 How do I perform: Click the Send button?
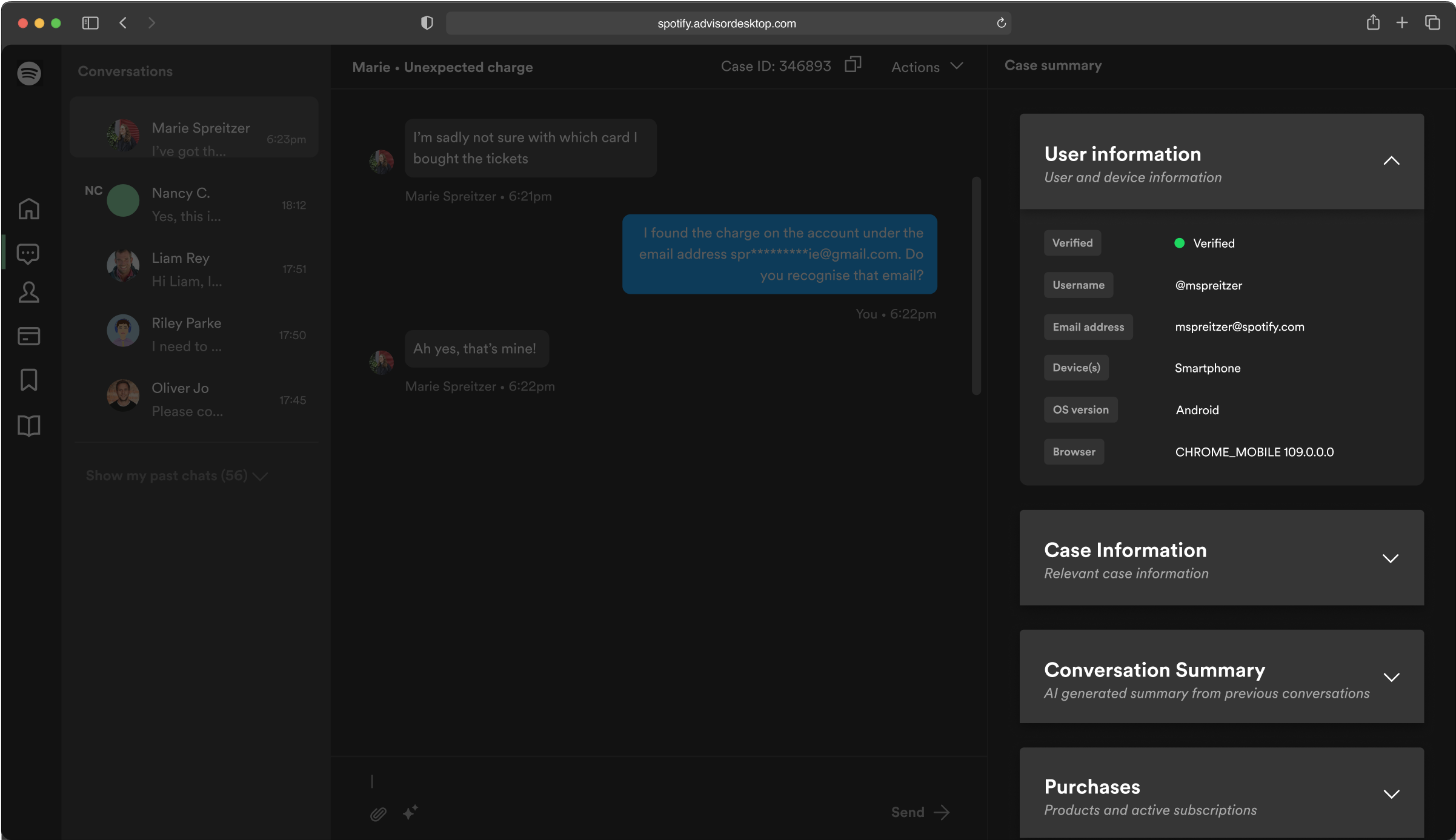tap(919, 812)
